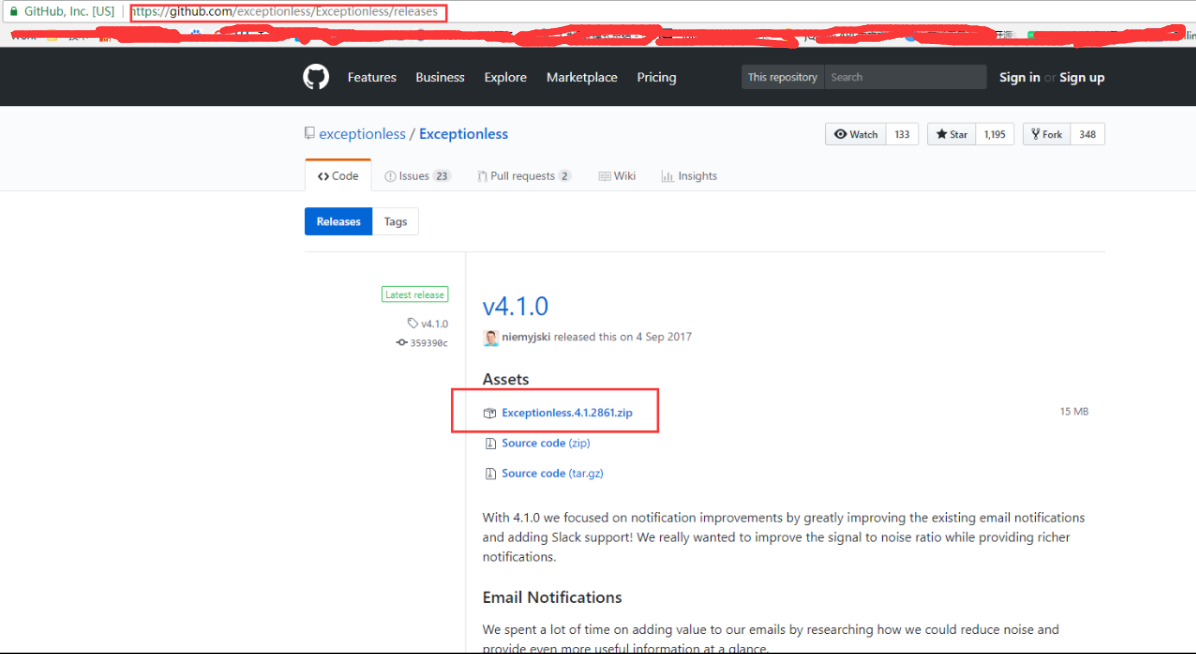
Task: Click the Assets heading
Action: coord(505,379)
